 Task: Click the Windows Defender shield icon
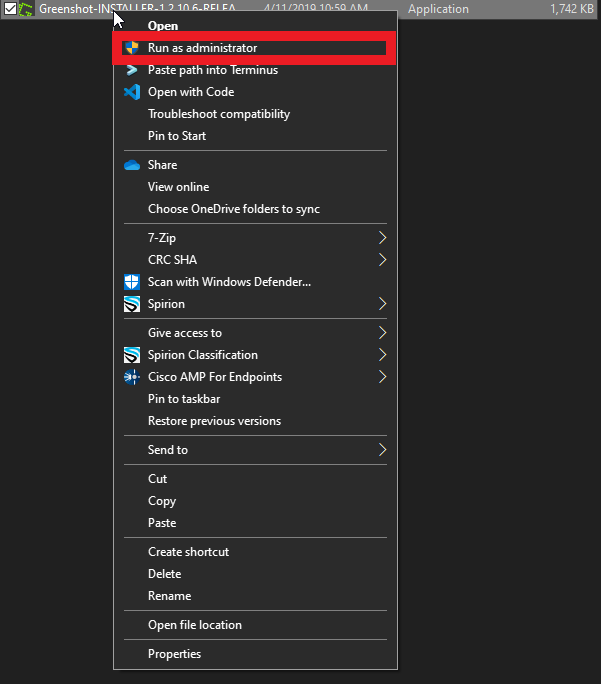pos(132,282)
